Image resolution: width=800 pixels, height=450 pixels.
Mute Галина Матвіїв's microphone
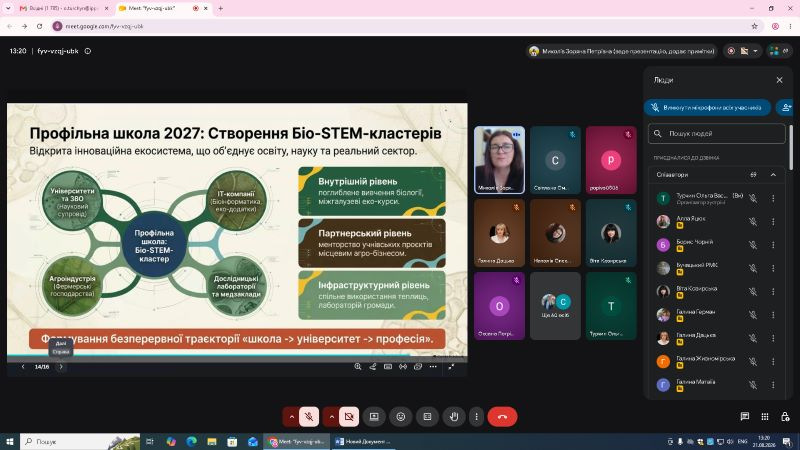point(753,385)
